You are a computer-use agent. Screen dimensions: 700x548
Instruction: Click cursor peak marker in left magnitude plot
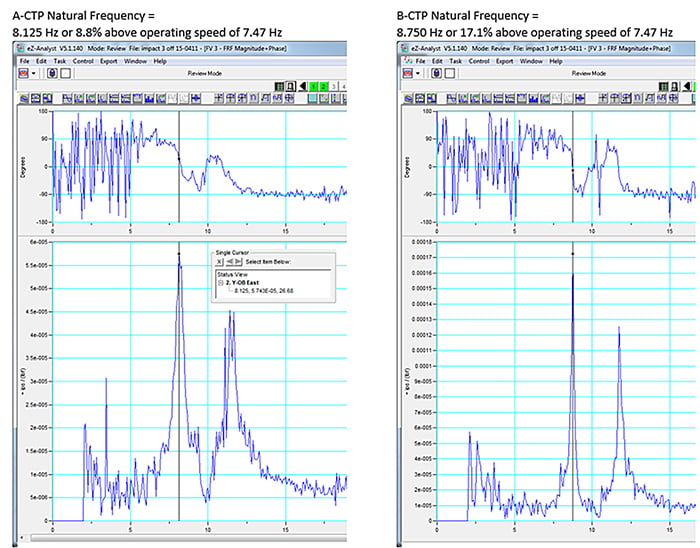pyautogui.click(x=179, y=253)
